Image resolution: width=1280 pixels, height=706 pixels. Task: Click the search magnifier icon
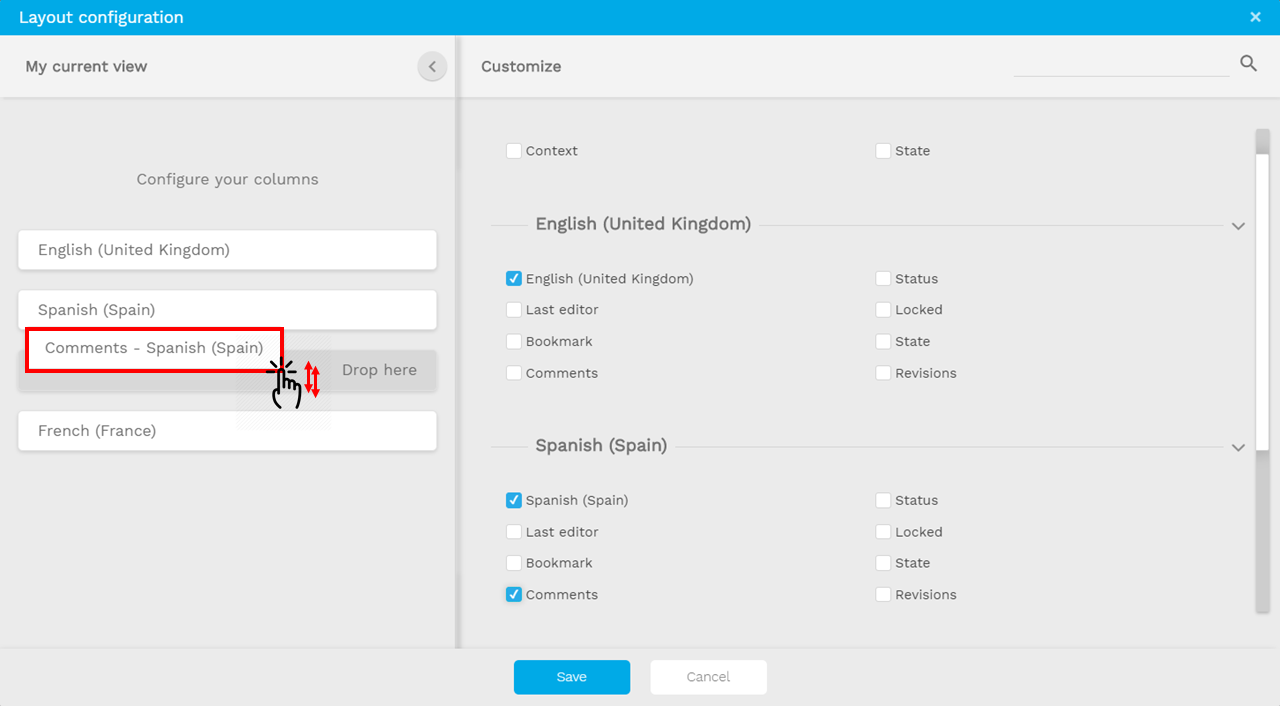pyautogui.click(x=1248, y=64)
